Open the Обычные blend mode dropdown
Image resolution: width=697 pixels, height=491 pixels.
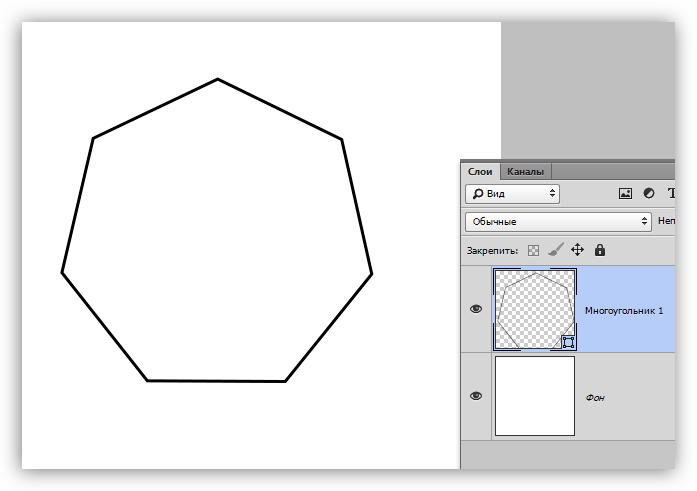coord(558,221)
